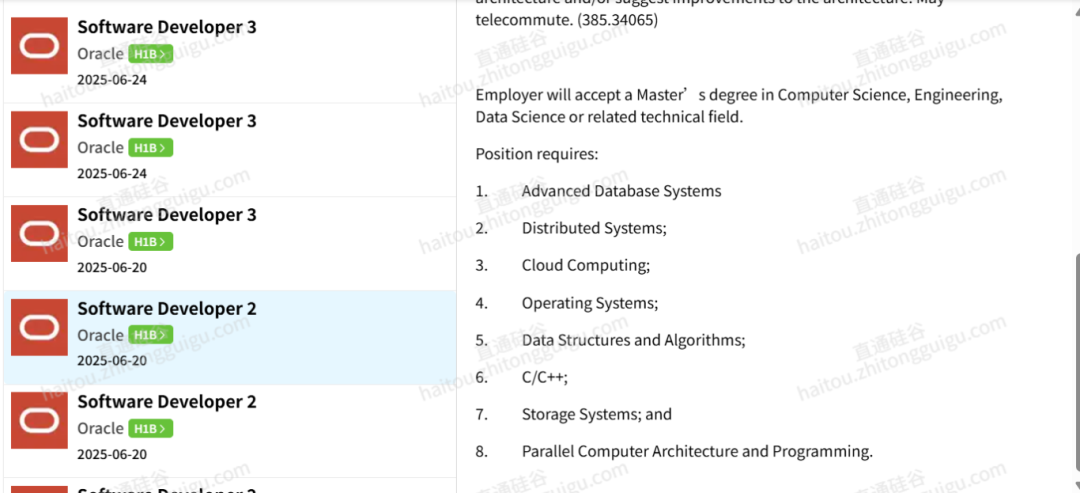The height and width of the screenshot is (493, 1080).
Task: Open H1B badge in the highlighted Software Developer 2 row
Action: coord(150,335)
